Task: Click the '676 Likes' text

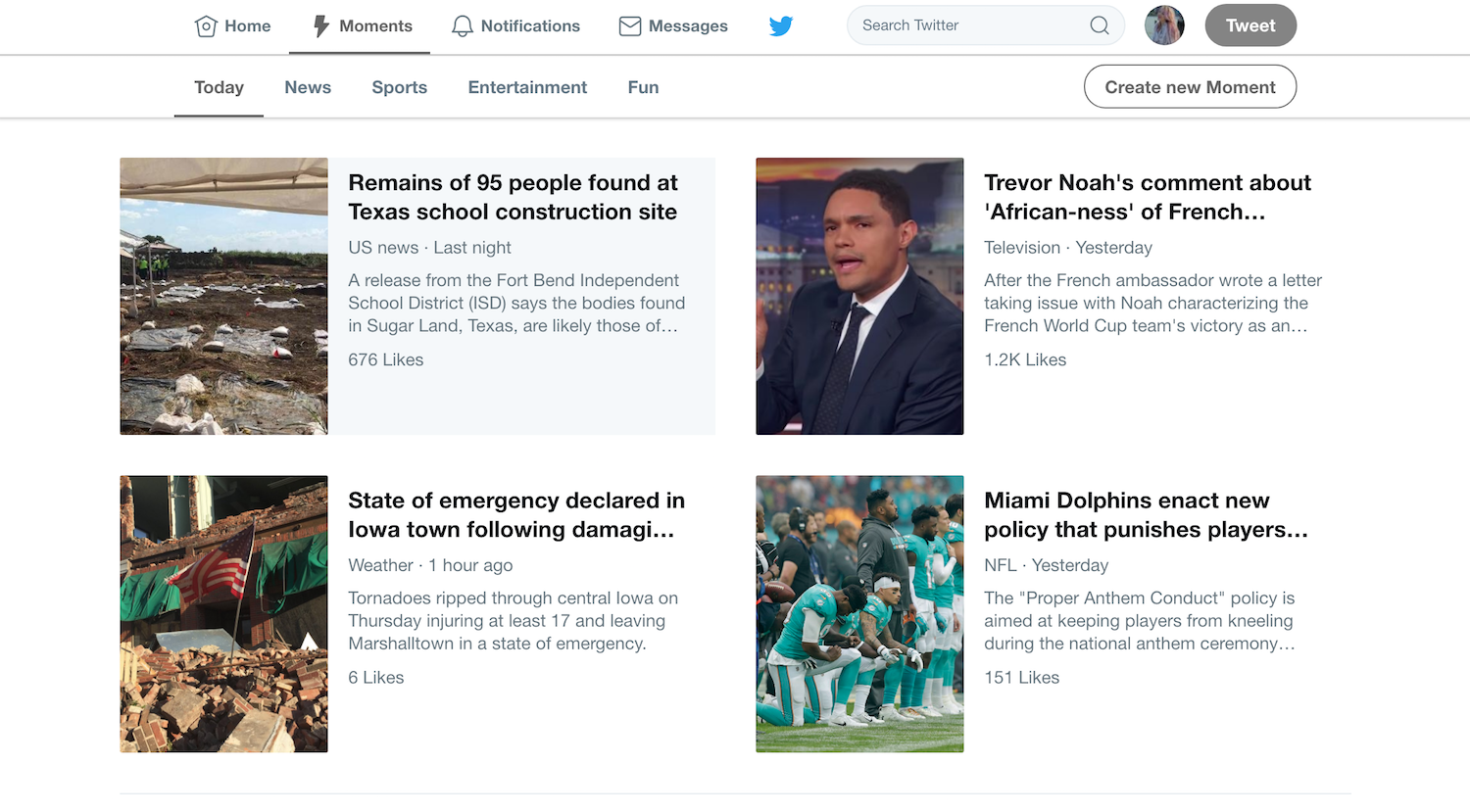Action: click(x=386, y=359)
